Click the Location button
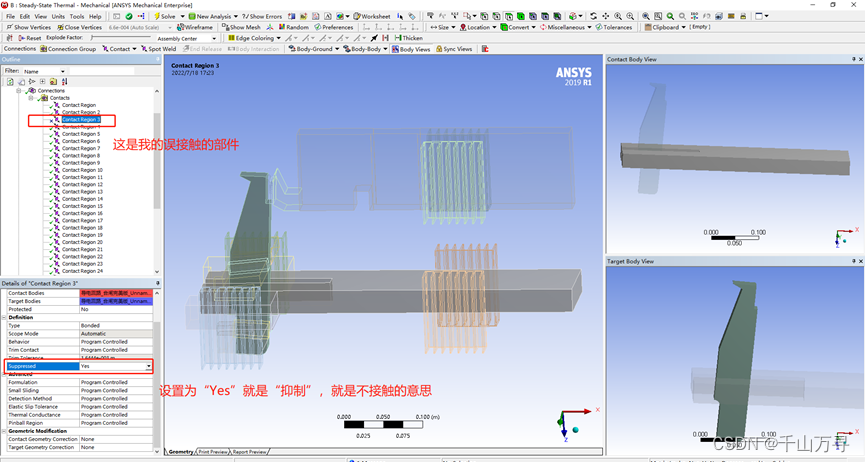Viewport: 865px width, 462px height. (x=478, y=27)
